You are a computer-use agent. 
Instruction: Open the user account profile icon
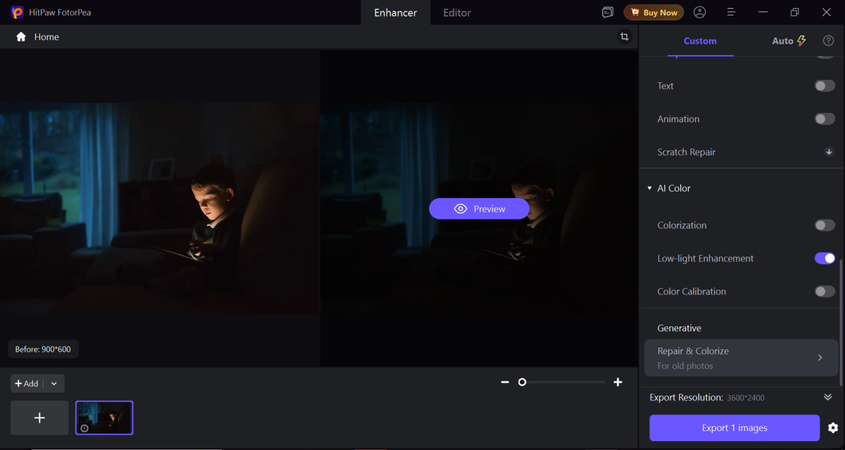(x=699, y=12)
